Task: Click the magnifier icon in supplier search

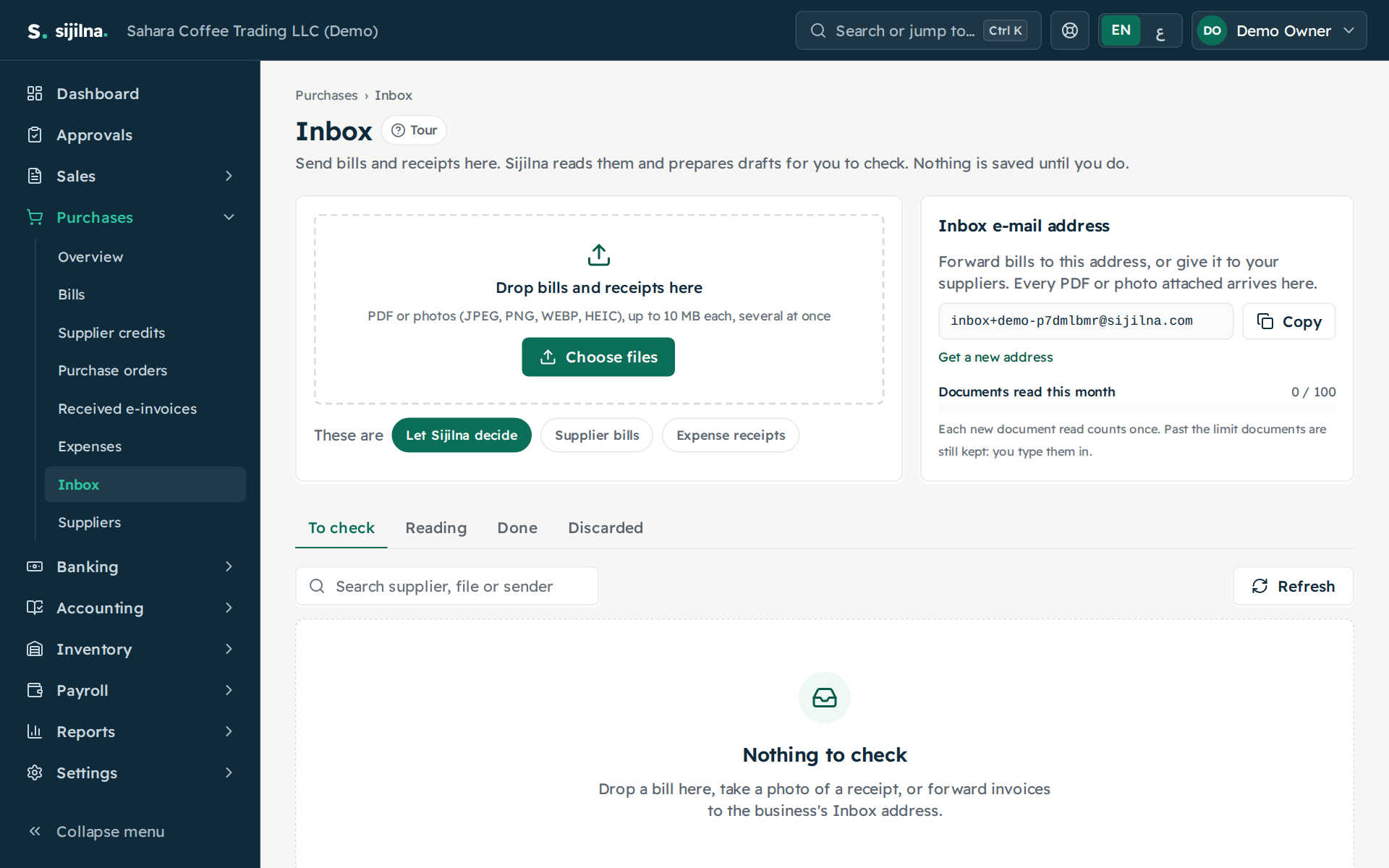Action: tap(317, 586)
